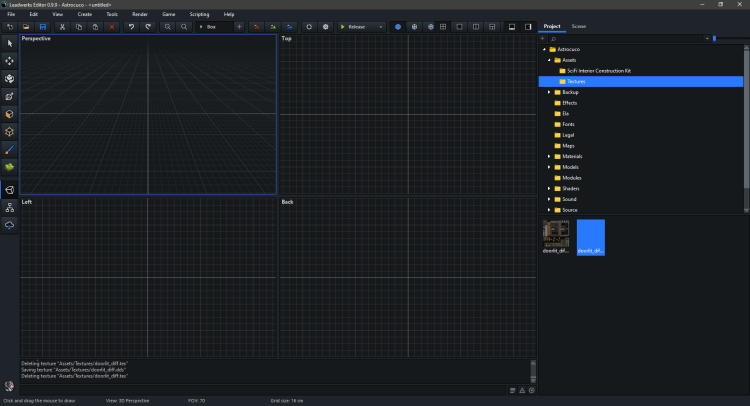Toggle the bottom panel layout icon
Screen dimensions: 750x406
pyautogui.click(x=511, y=27)
